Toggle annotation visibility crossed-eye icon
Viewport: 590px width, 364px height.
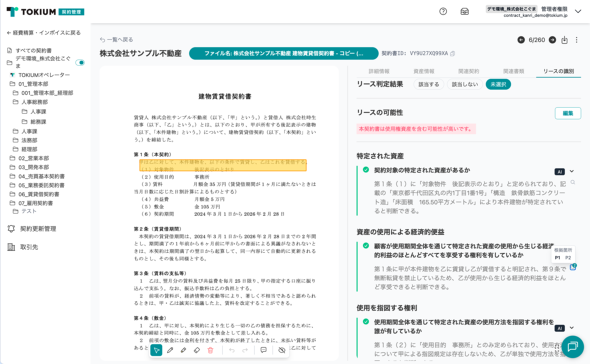point(281,350)
